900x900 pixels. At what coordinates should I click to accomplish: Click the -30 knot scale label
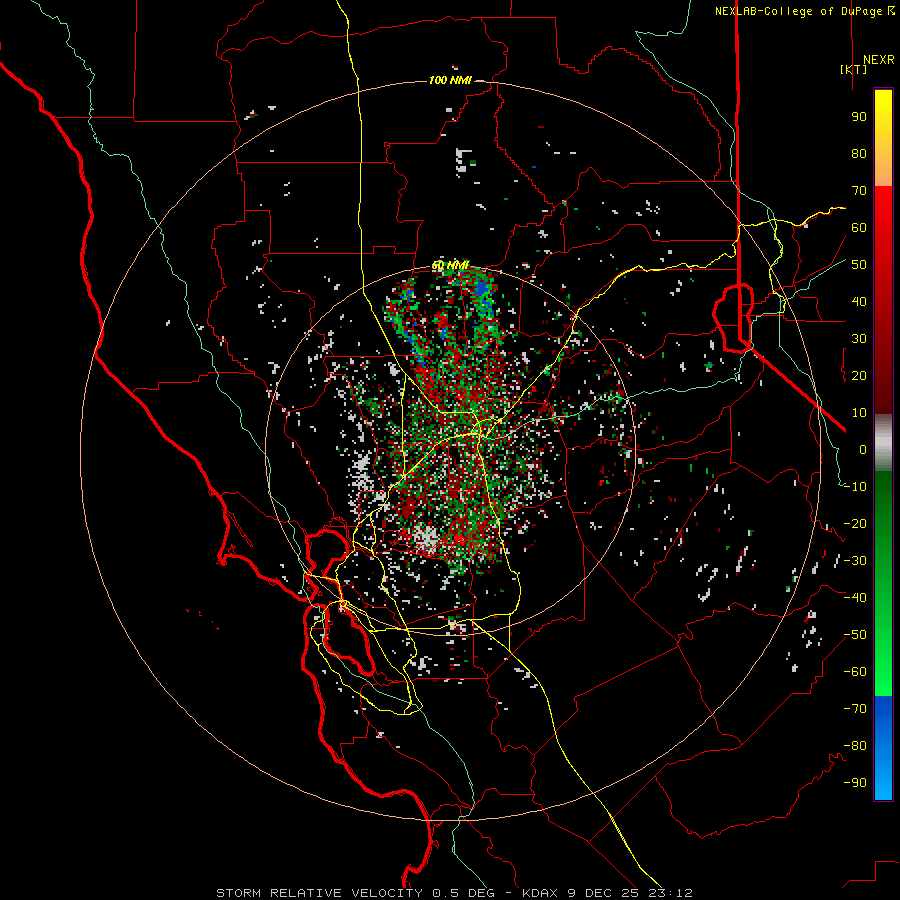855,561
